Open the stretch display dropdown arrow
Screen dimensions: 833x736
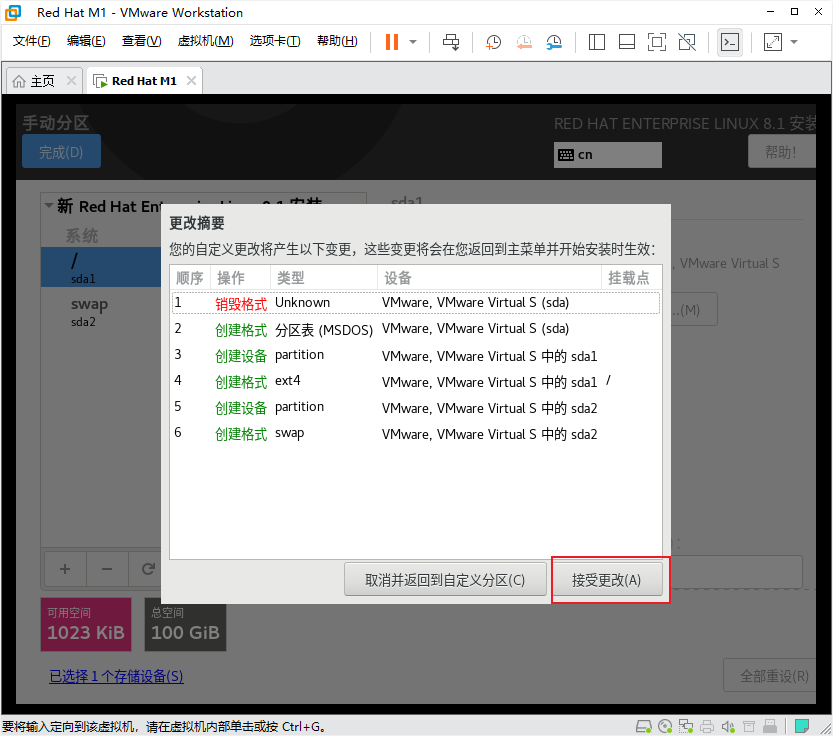coord(794,42)
